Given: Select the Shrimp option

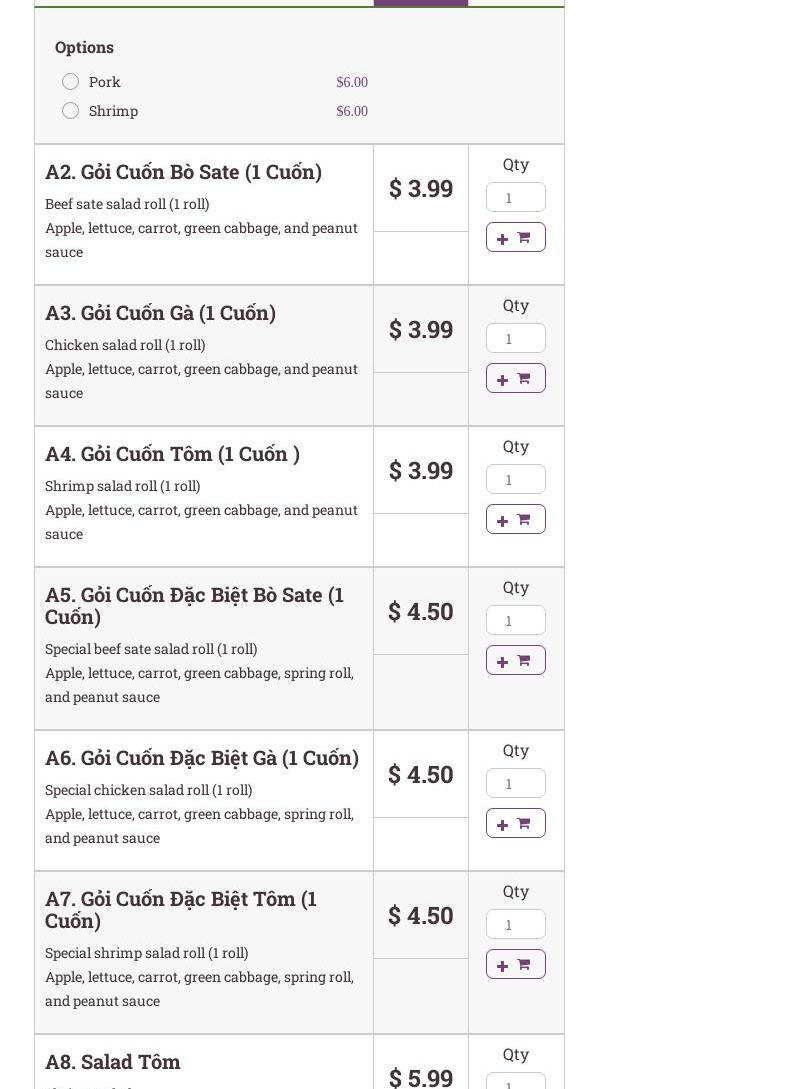Looking at the screenshot, I should point(71,111).
